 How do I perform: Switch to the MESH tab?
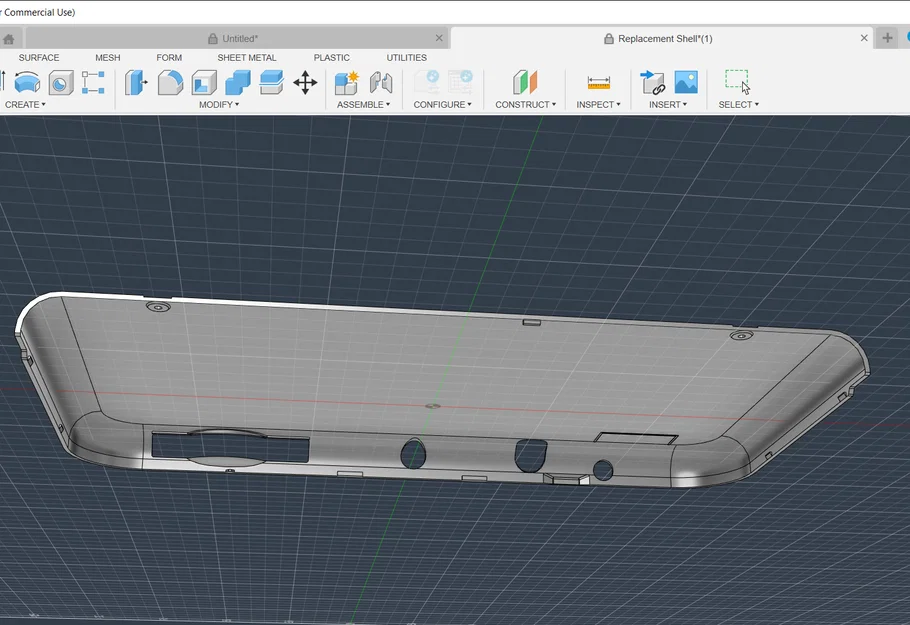point(108,57)
